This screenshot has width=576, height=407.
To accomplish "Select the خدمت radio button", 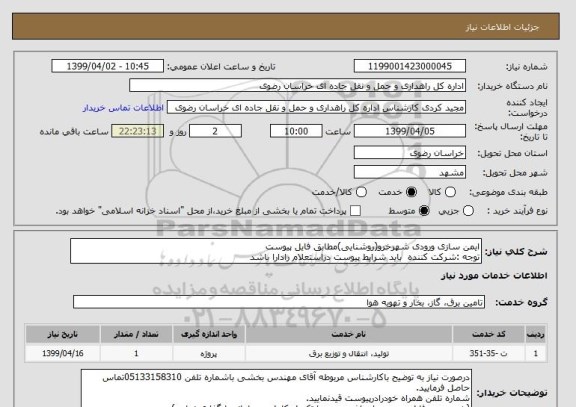I will [x=411, y=192].
